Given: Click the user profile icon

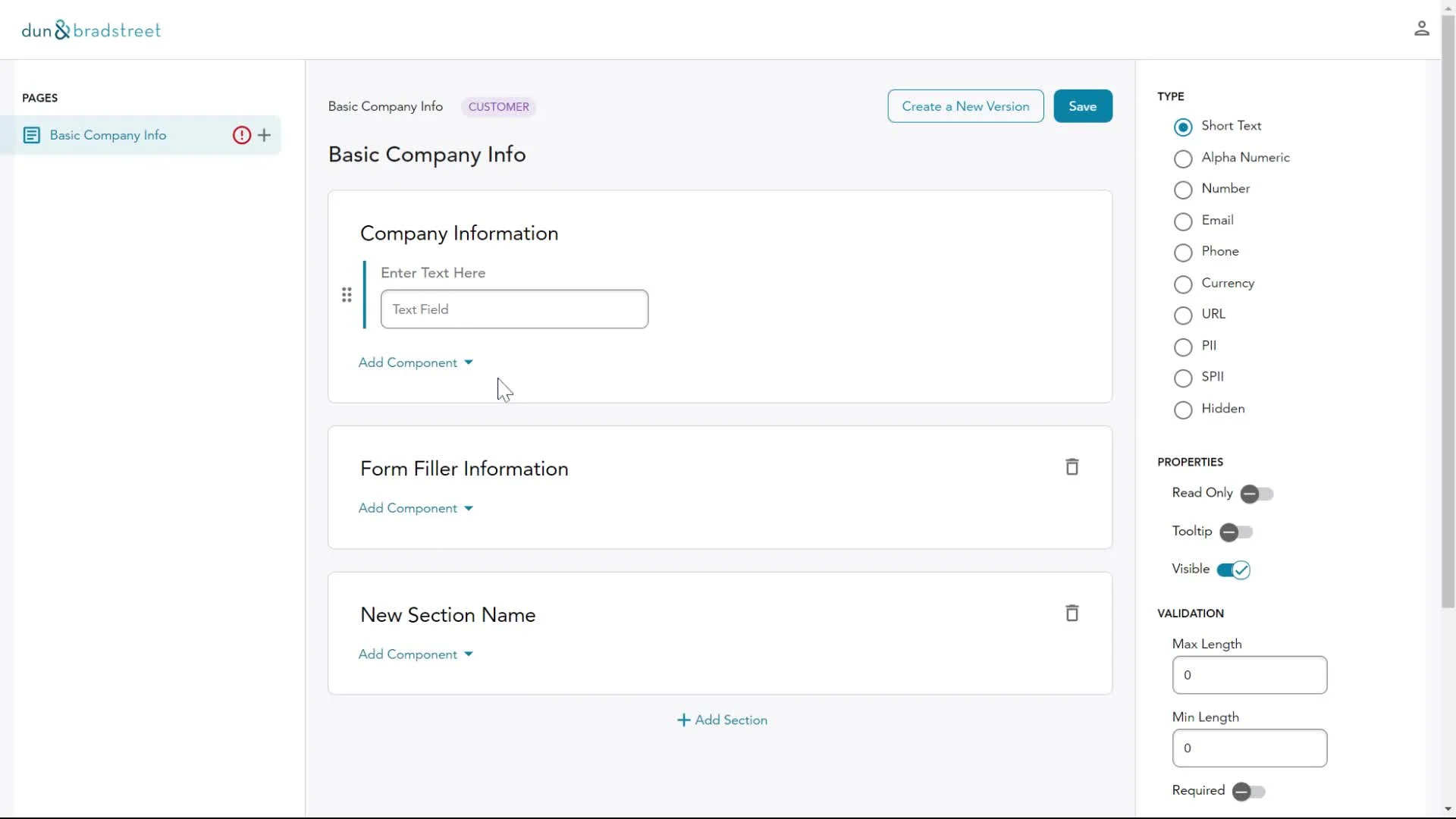Looking at the screenshot, I should [x=1421, y=29].
